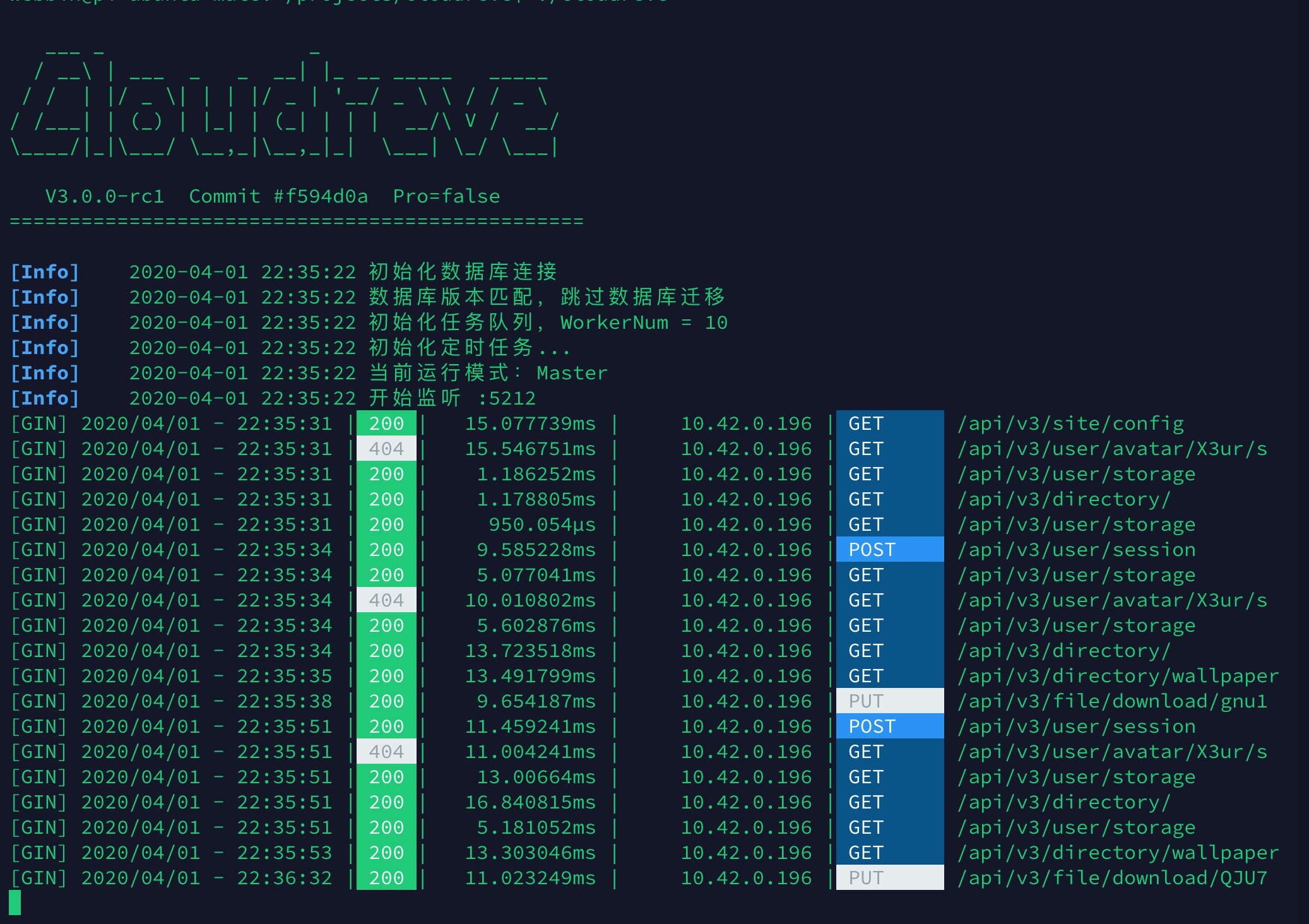Click the separator line of equal signs
Image resolution: width=1309 pixels, height=924 pixels.
click(297, 220)
